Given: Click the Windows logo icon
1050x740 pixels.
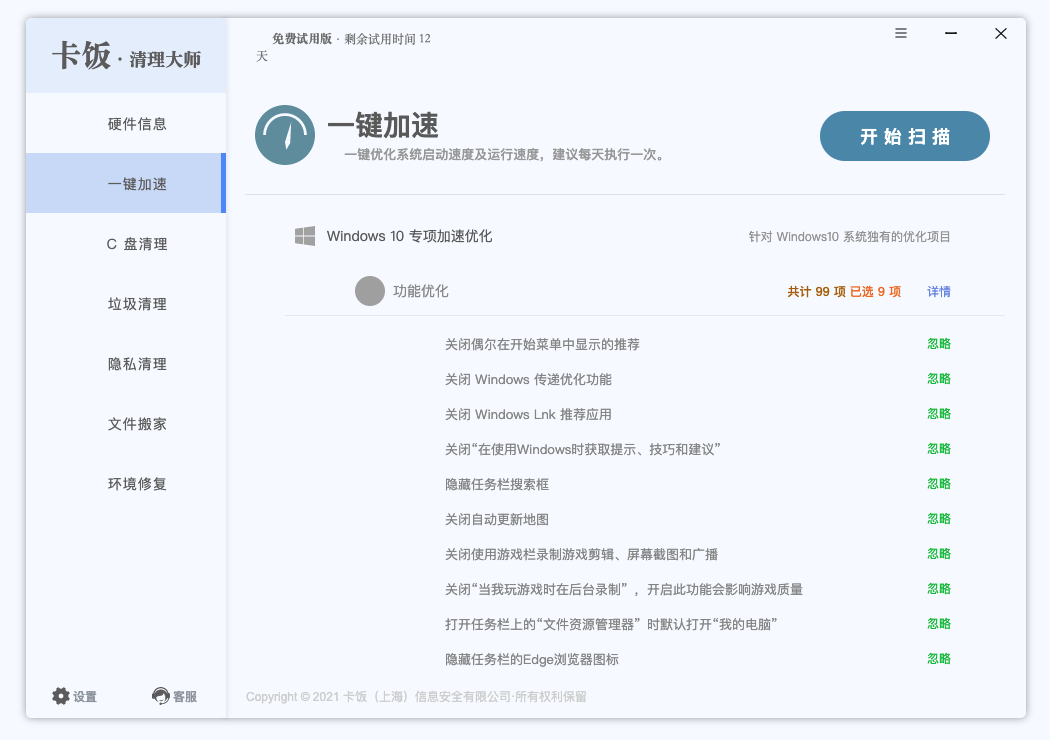Looking at the screenshot, I should 305,236.
